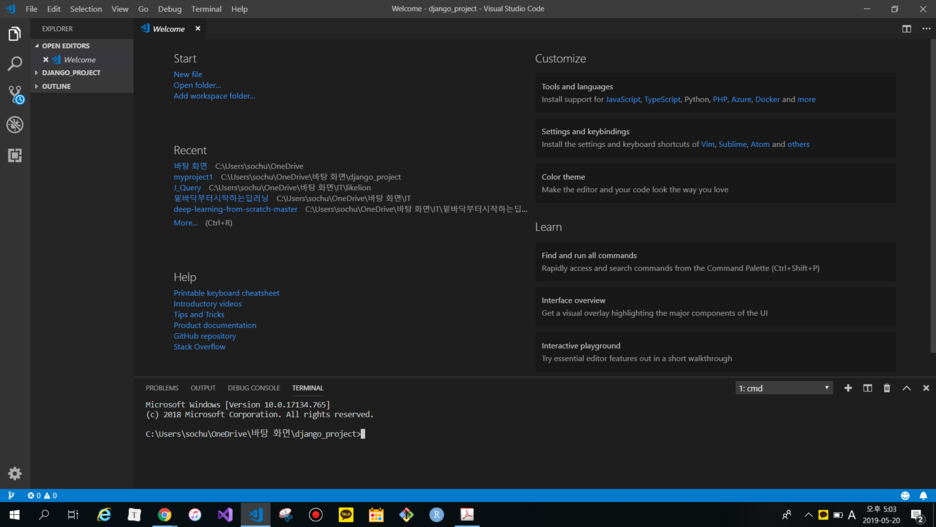Click the editor vertical scrollbar

(932, 197)
